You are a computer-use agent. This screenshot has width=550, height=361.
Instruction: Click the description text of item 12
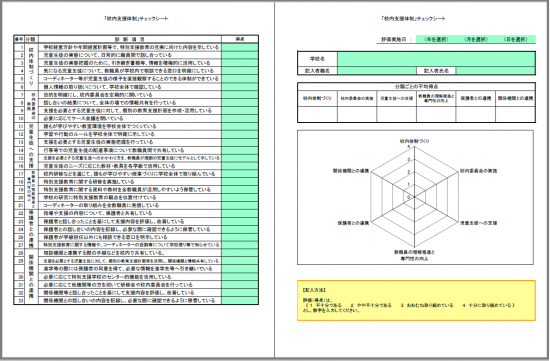(x=99, y=134)
